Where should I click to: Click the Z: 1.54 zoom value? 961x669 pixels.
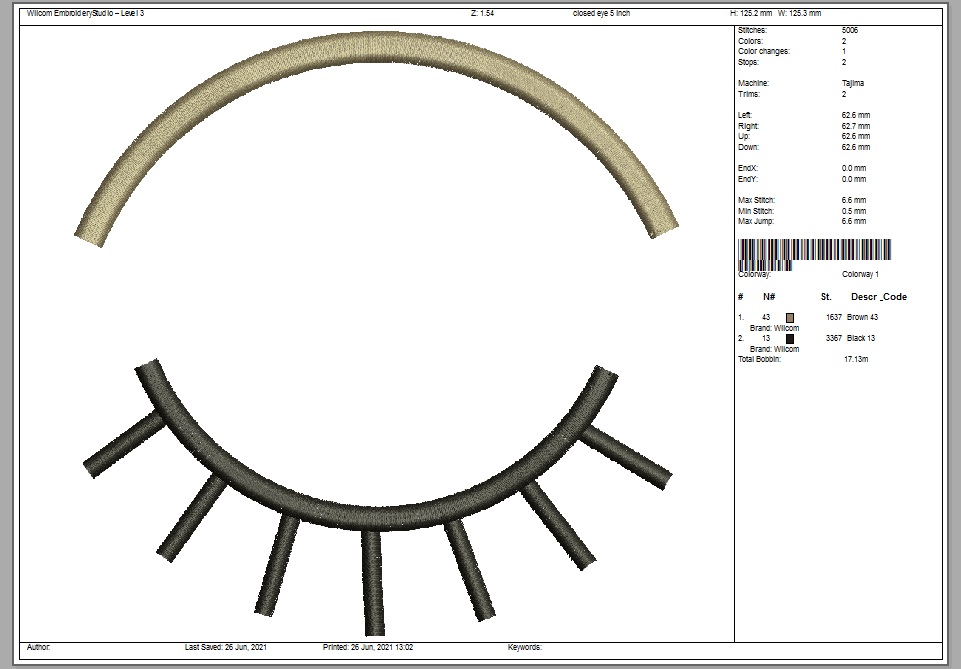coord(482,13)
